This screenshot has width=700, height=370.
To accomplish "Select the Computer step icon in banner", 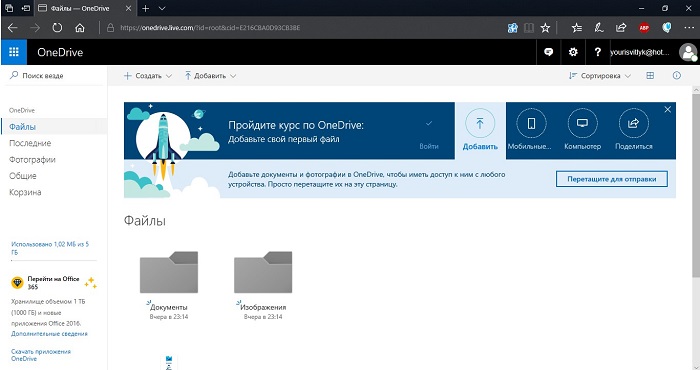I will tap(582, 124).
